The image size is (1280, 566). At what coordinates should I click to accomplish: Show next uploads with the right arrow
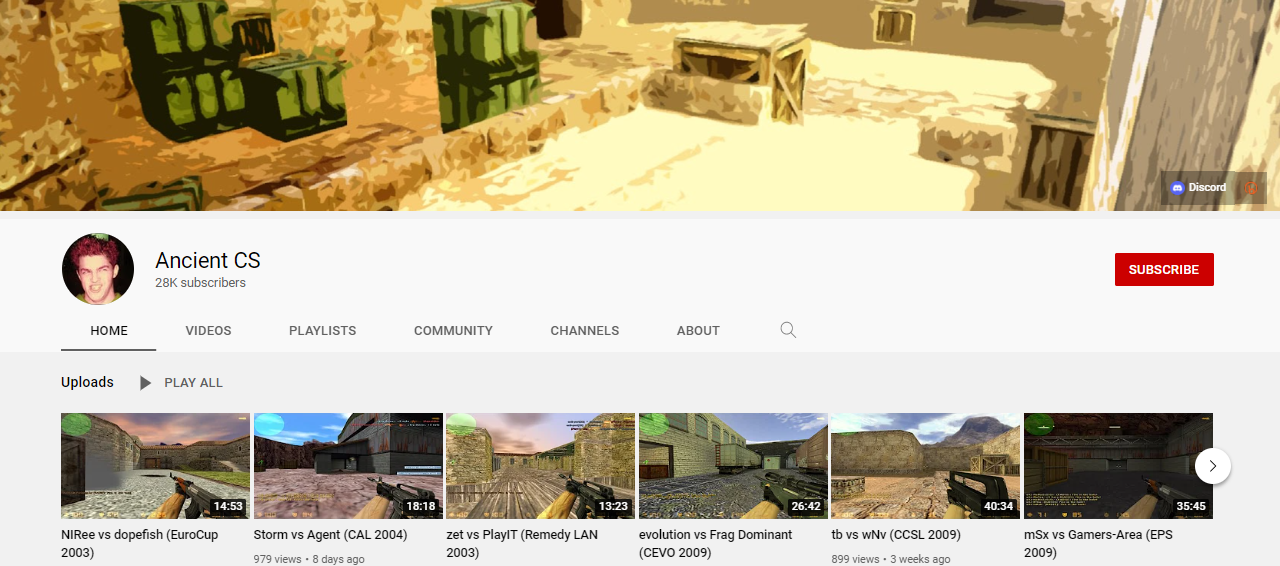coord(1213,465)
